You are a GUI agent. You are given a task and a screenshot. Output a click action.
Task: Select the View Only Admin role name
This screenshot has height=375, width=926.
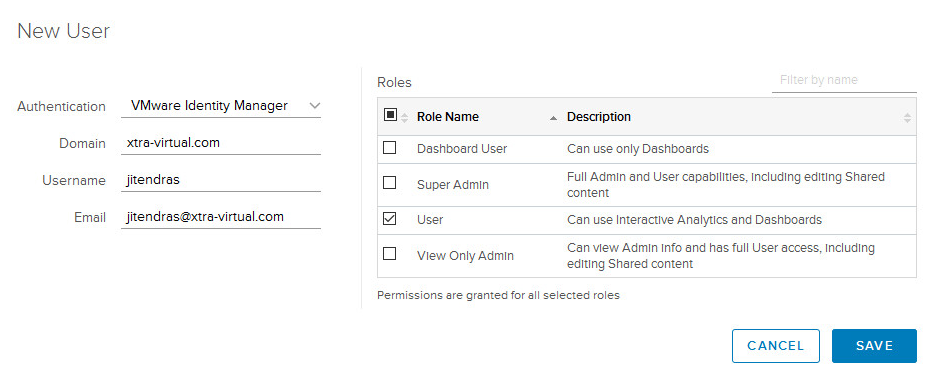[x=465, y=256]
